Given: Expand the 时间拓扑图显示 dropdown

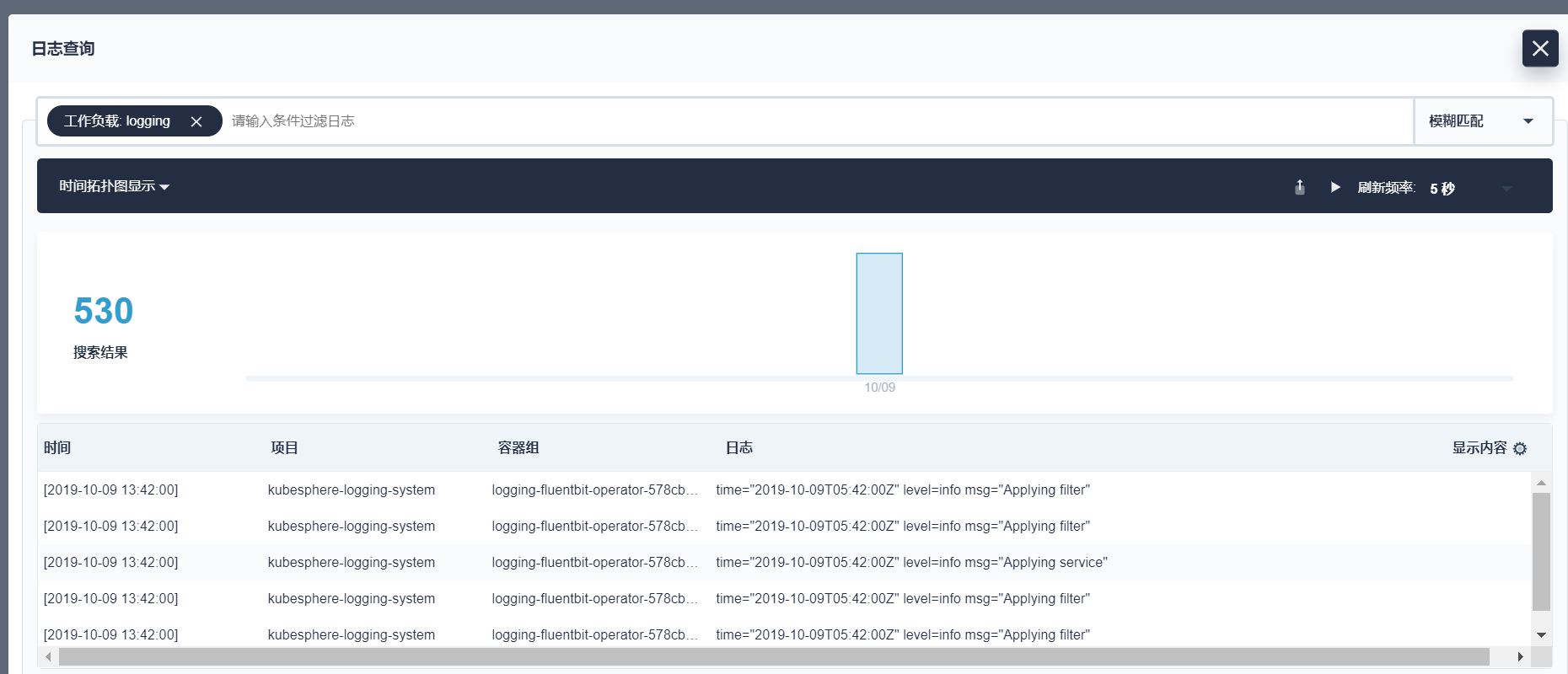Looking at the screenshot, I should tap(115, 186).
